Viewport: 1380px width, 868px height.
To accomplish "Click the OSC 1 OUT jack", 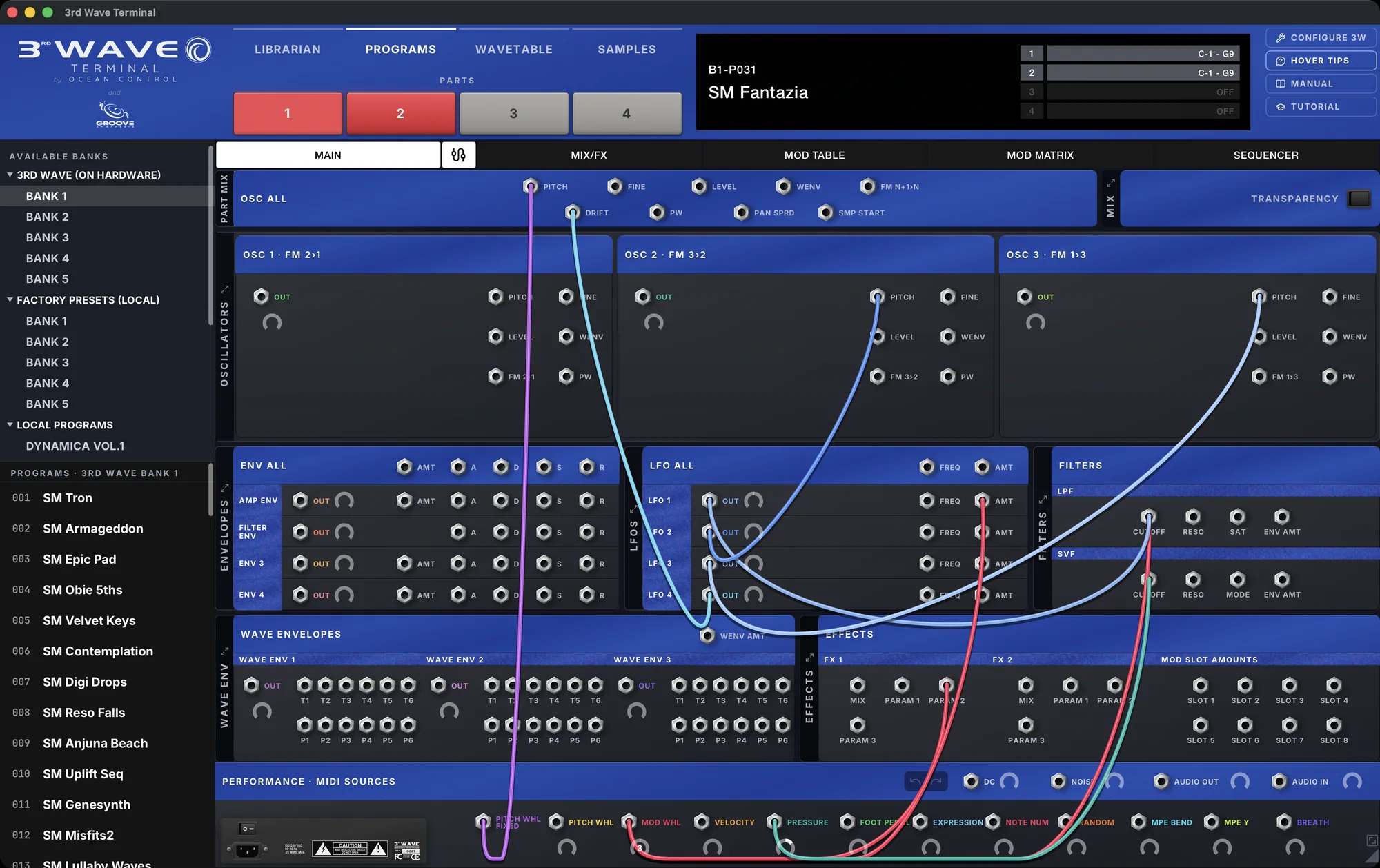I will click(261, 297).
